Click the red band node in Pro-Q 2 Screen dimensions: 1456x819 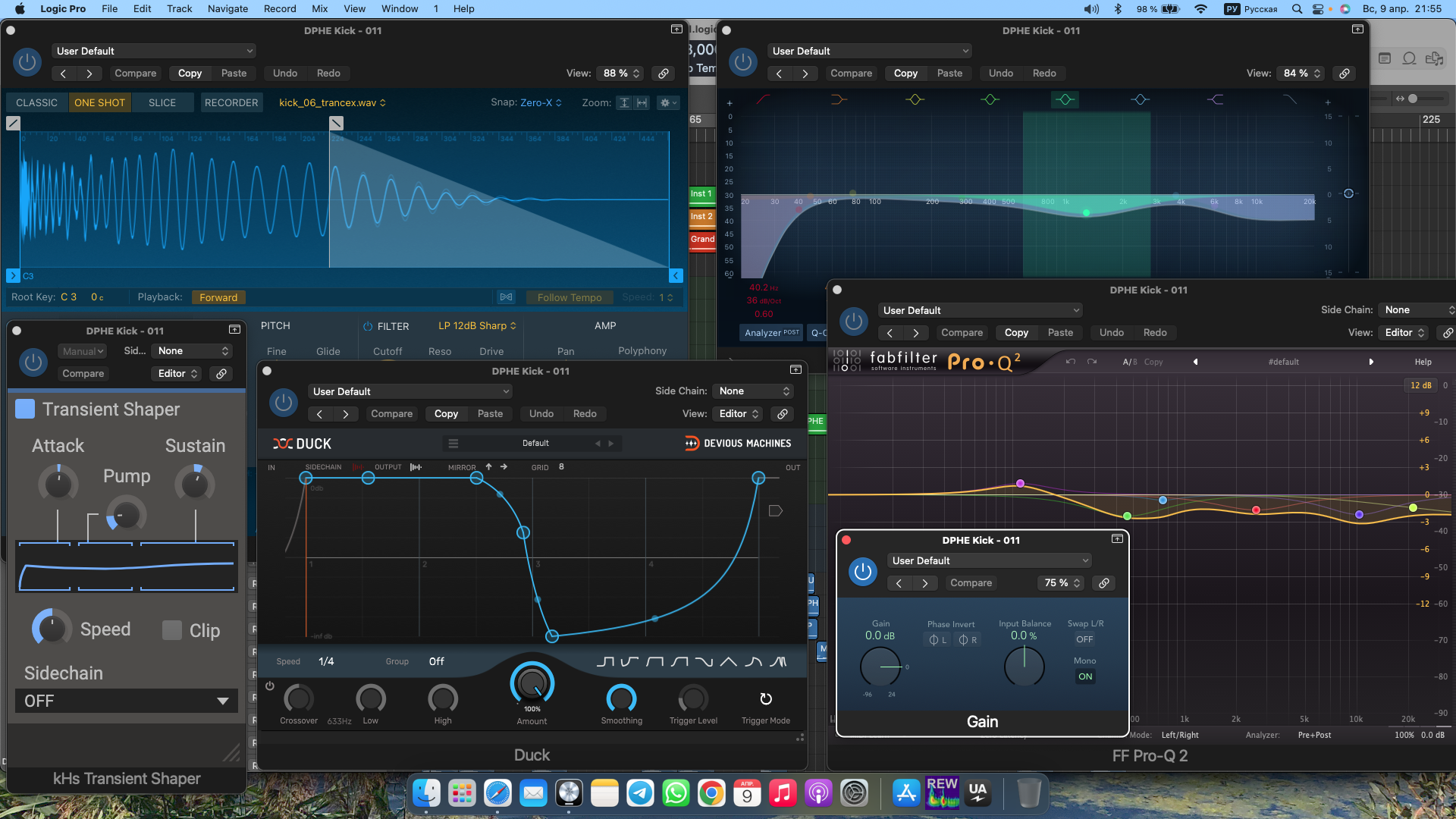[1256, 510]
